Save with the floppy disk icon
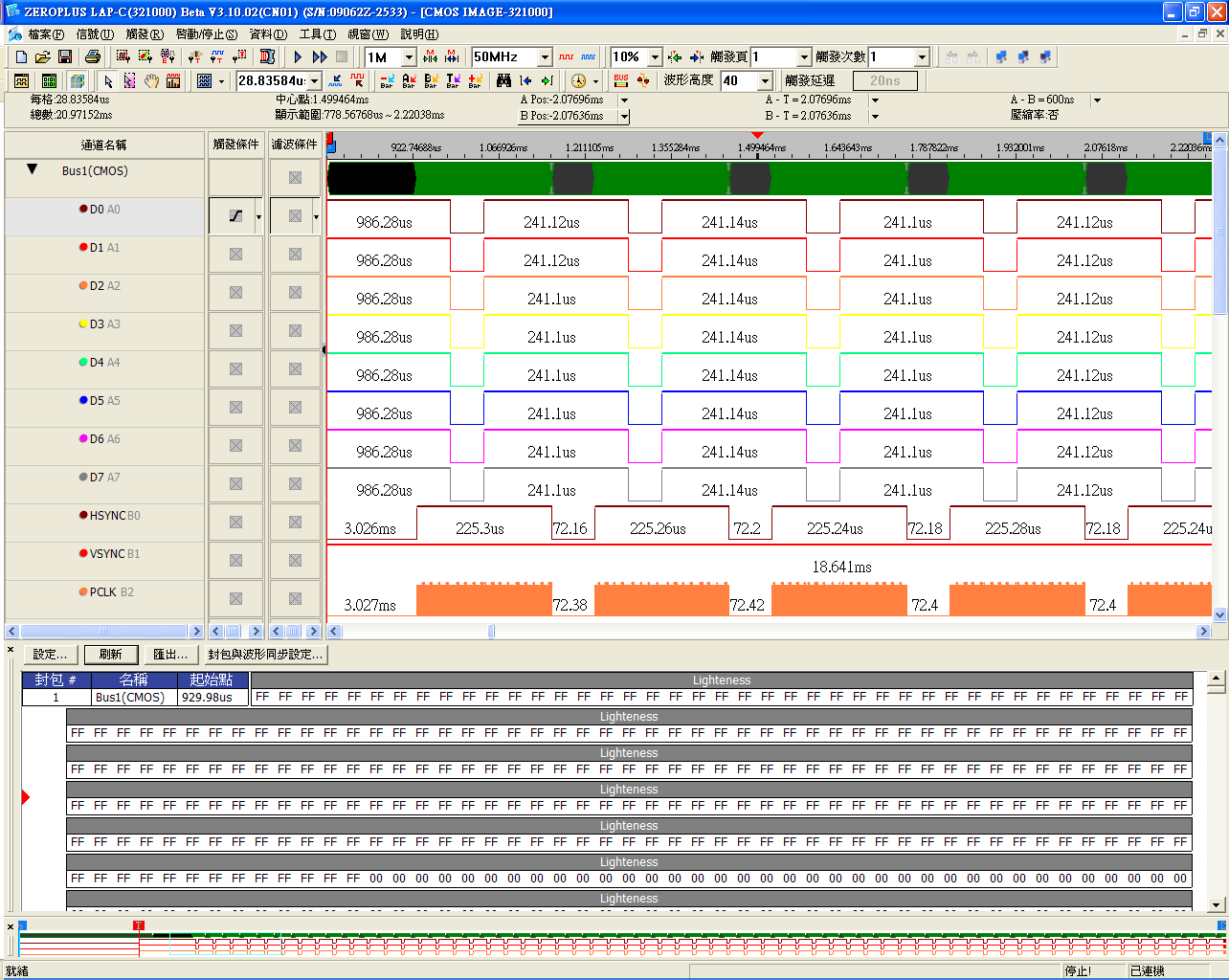This screenshot has width=1229, height=980. (x=66, y=57)
